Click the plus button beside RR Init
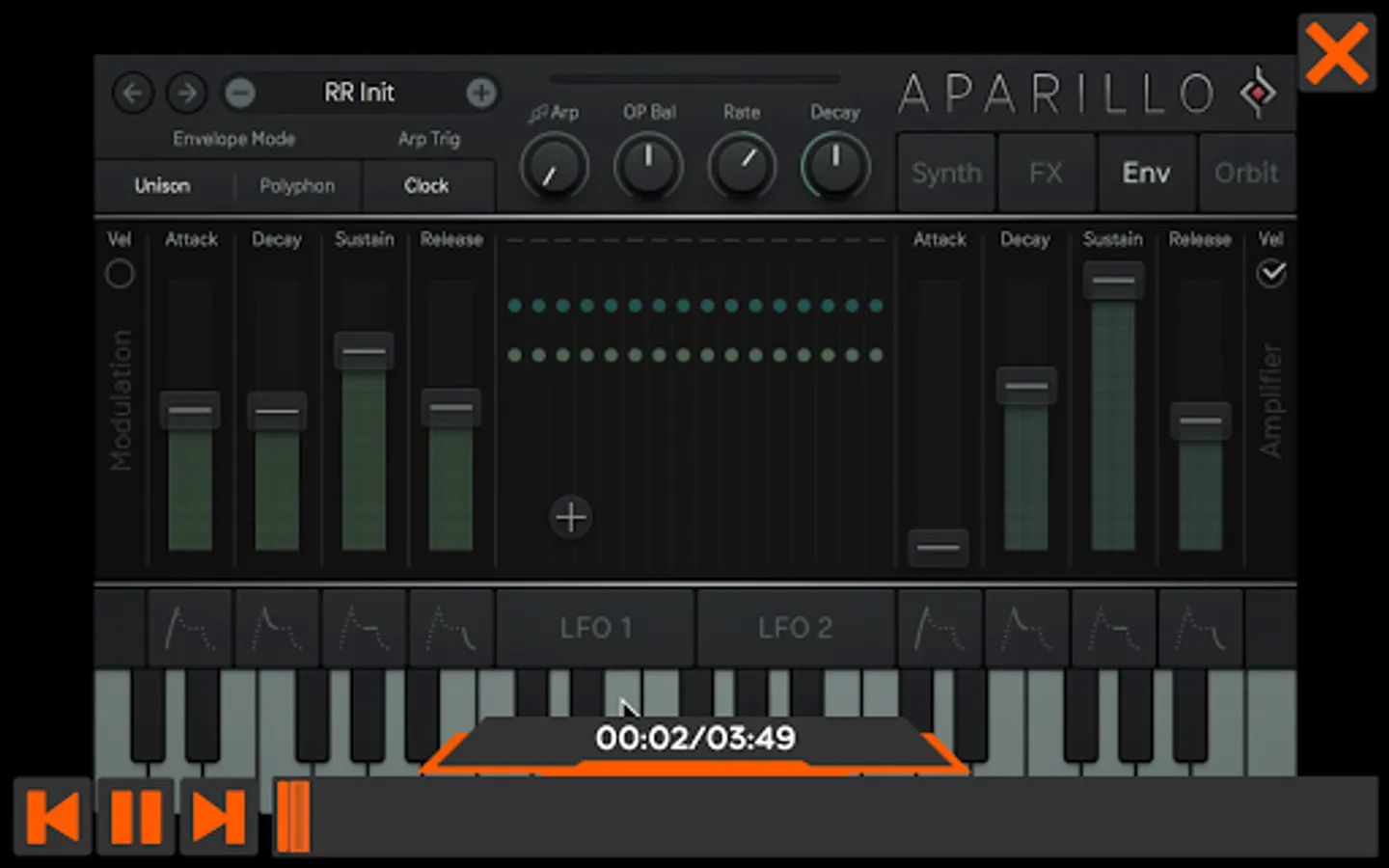The image size is (1389, 868). coord(481,93)
